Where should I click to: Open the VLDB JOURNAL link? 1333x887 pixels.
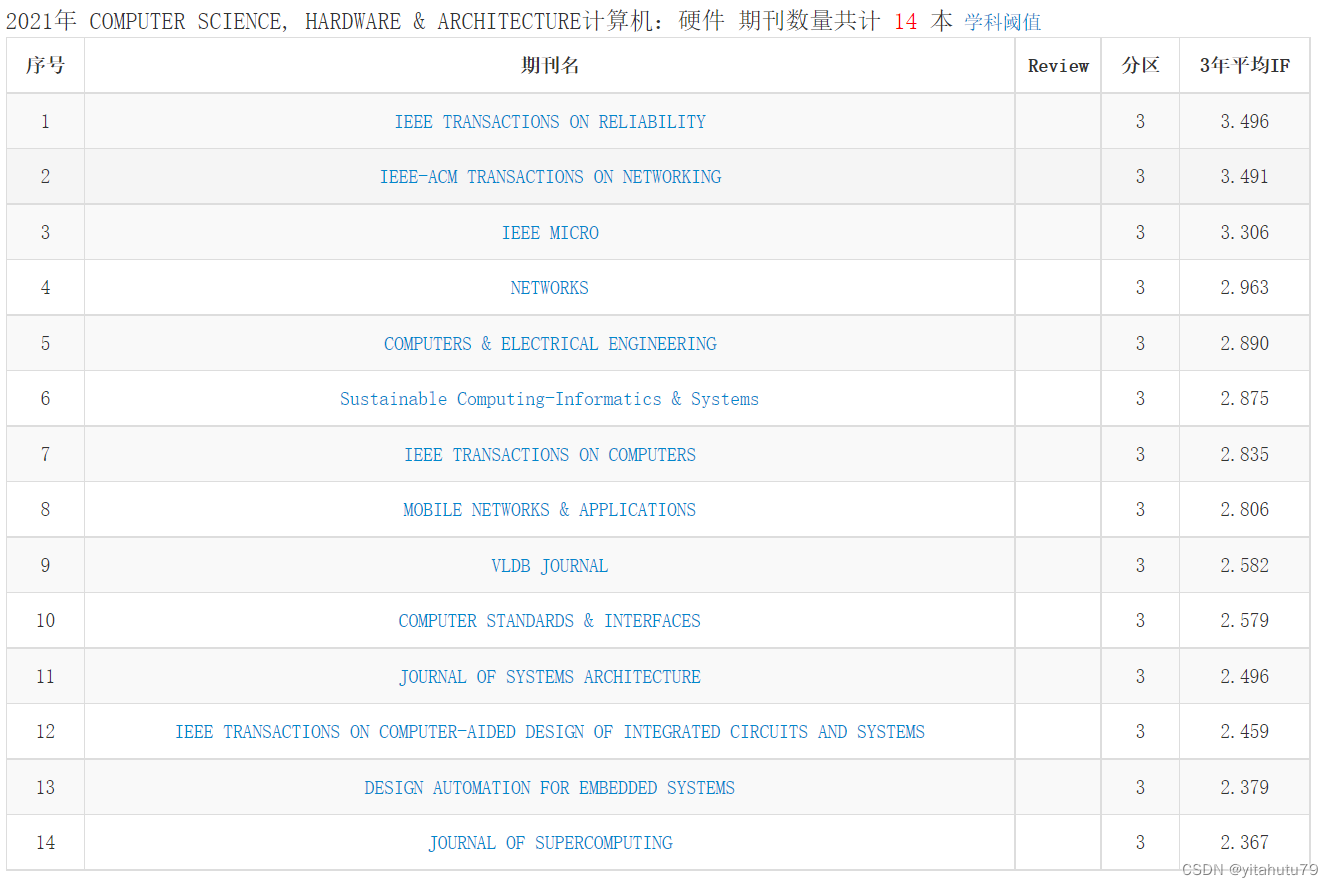pos(550,566)
